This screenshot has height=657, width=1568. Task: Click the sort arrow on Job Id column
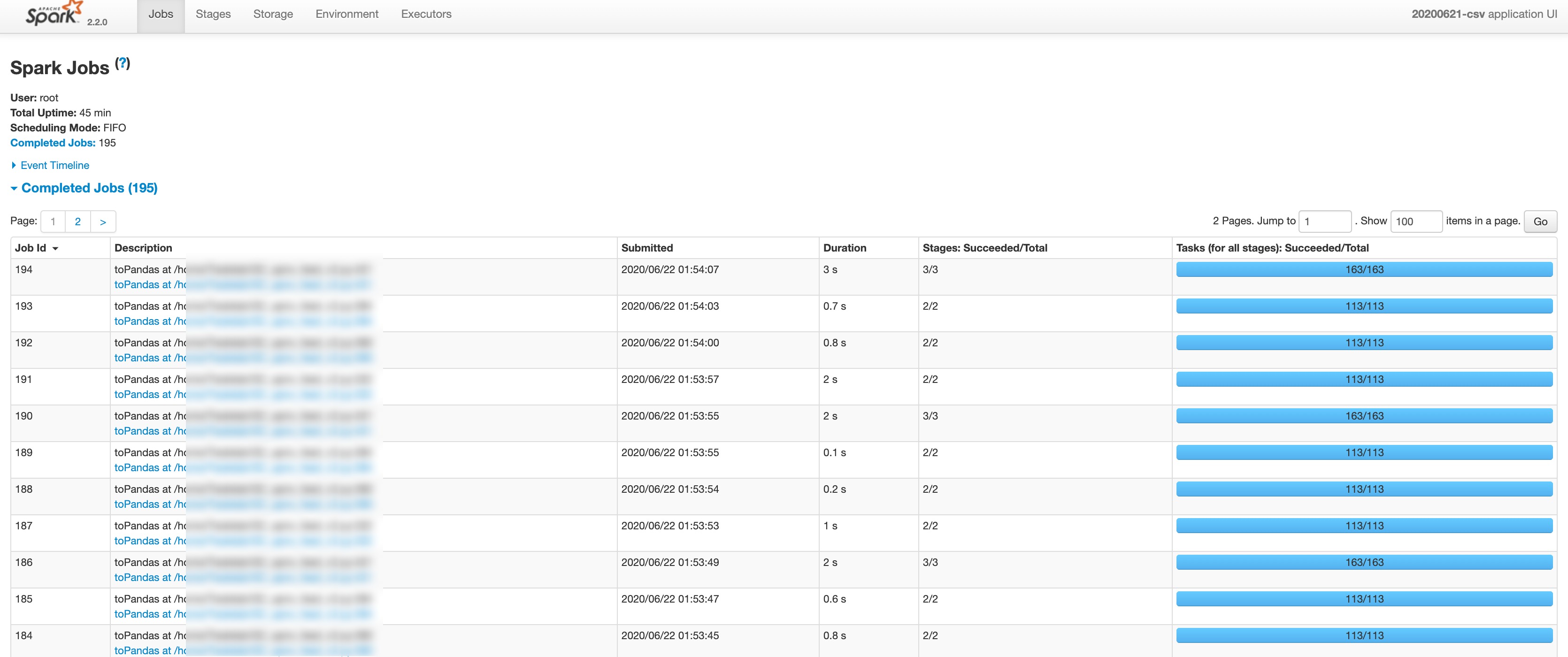point(55,248)
